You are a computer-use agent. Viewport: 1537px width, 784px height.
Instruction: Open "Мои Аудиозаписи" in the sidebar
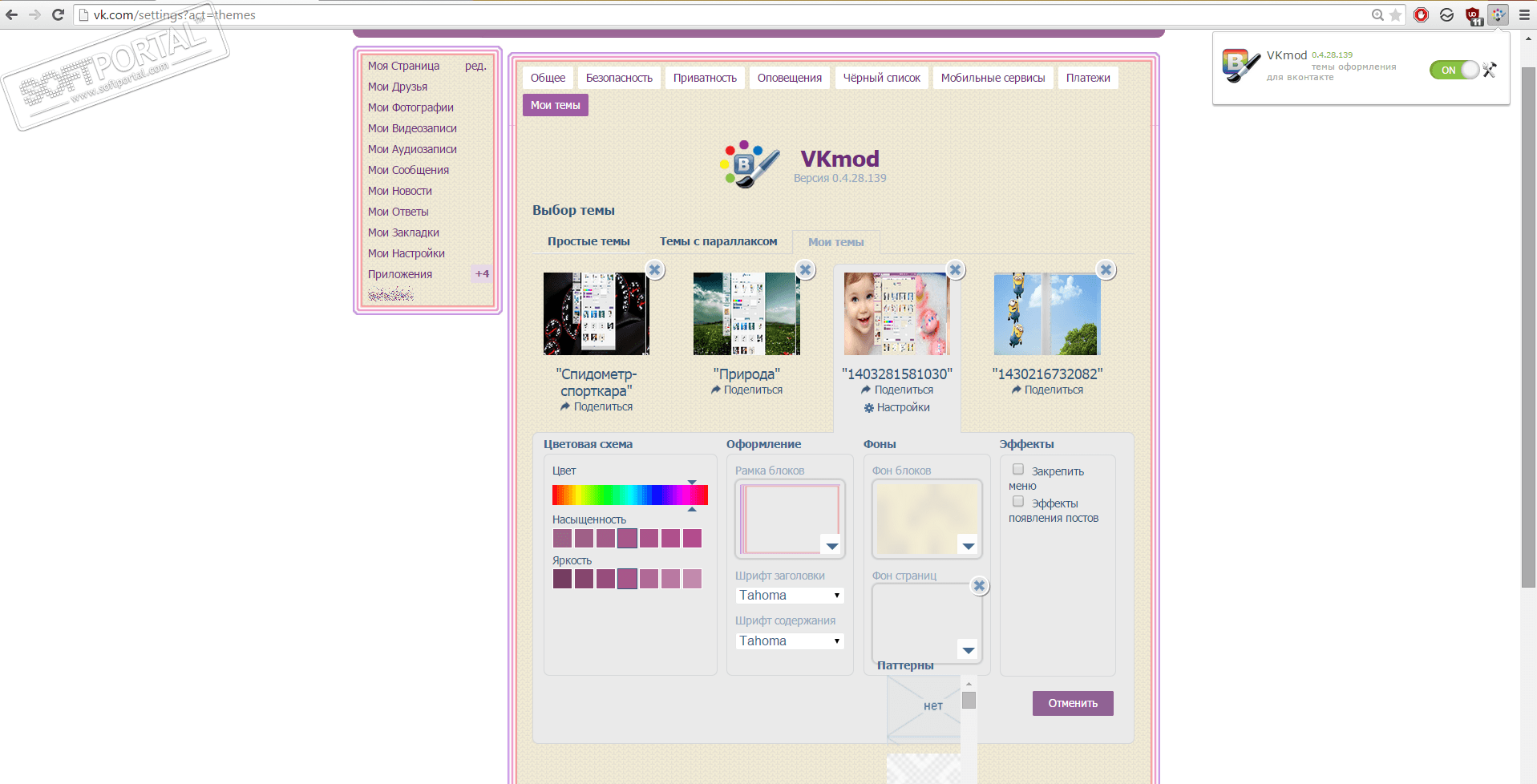(412, 149)
